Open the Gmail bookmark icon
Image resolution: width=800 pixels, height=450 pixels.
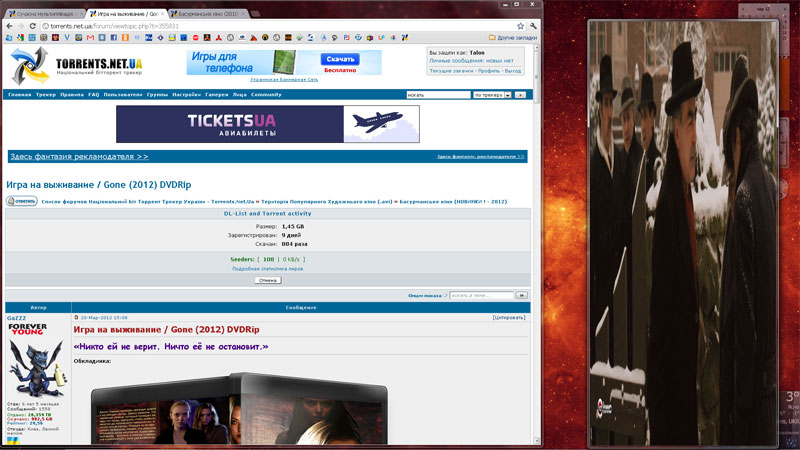88,37
